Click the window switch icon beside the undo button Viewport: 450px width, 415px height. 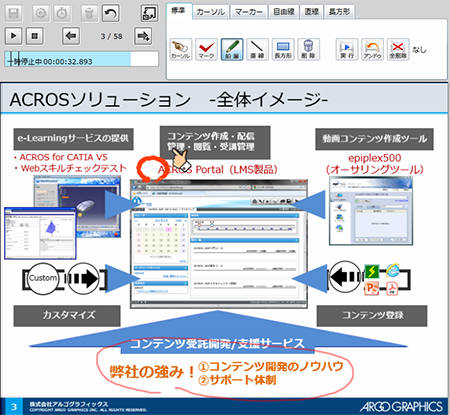(149, 13)
